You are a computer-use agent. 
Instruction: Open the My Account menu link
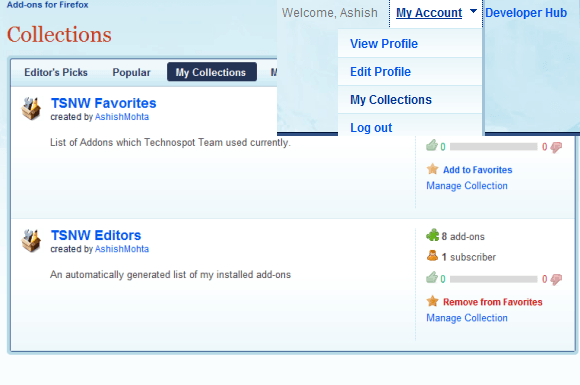(429, 13)
